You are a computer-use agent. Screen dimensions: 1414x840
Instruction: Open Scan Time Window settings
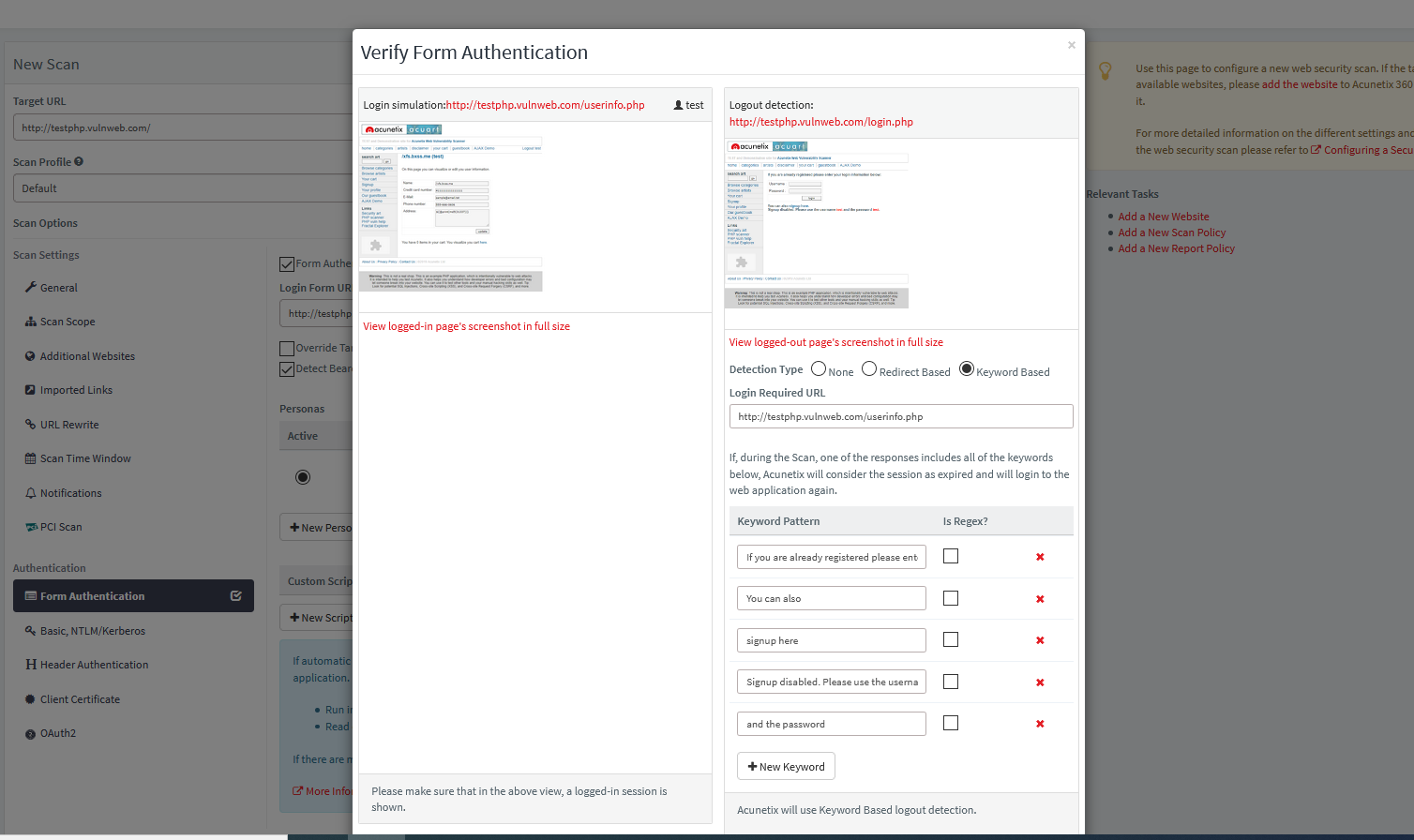(78, 458)
